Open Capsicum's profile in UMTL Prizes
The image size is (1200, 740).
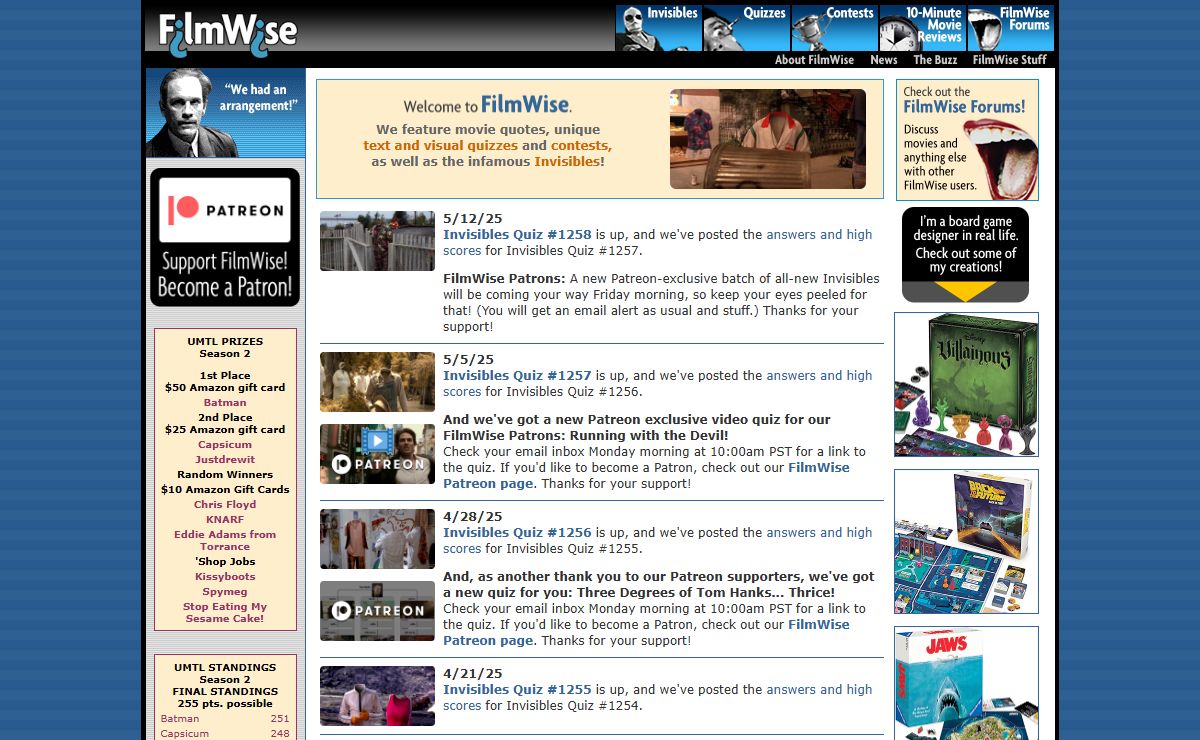225,444
